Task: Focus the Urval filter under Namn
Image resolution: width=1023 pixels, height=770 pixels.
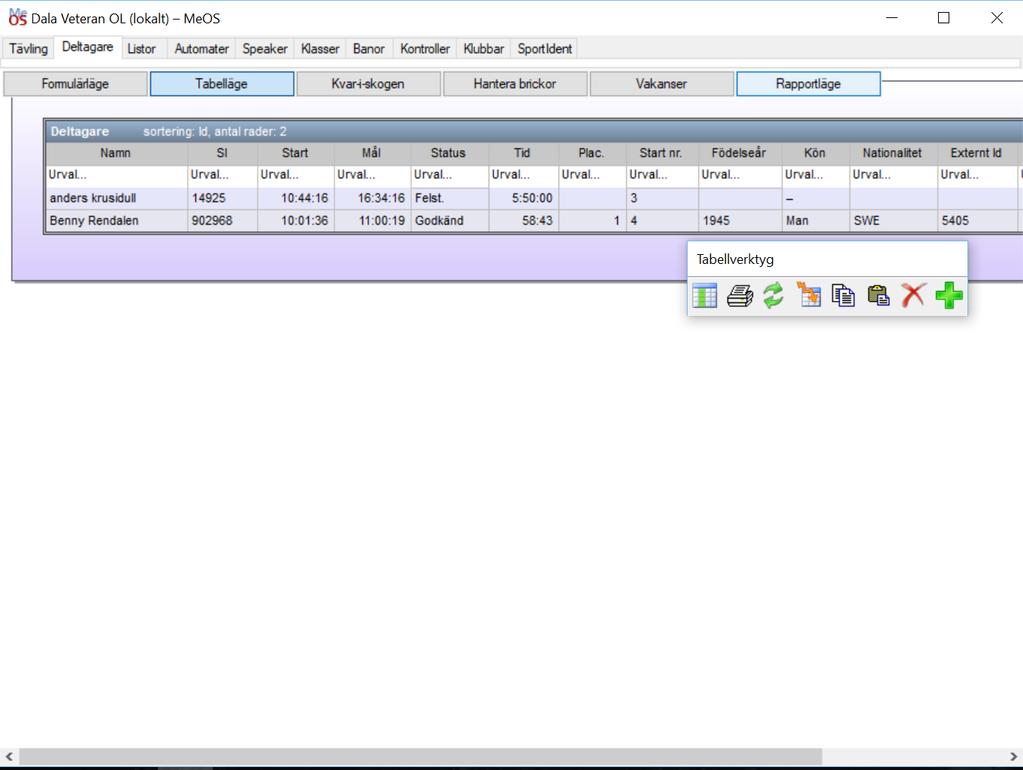Action: tap(116, 176)
